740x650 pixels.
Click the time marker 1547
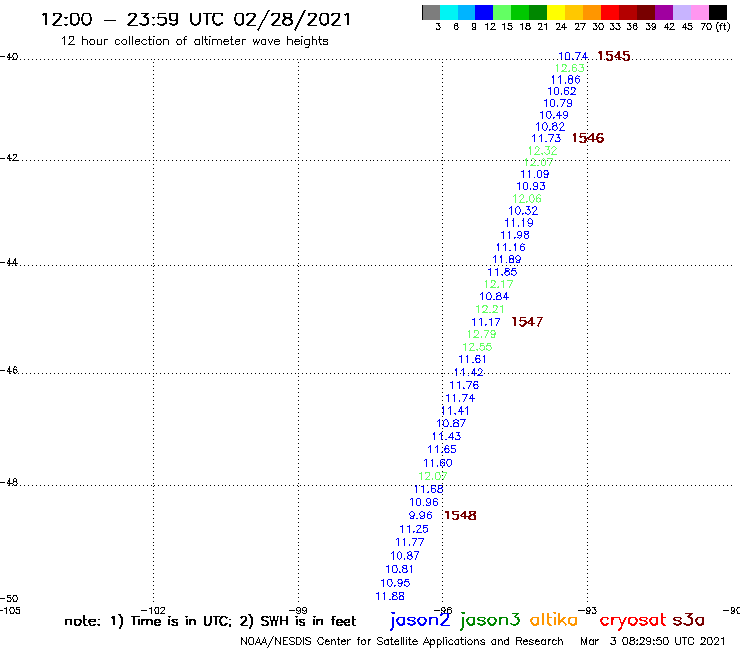(527, 322)
